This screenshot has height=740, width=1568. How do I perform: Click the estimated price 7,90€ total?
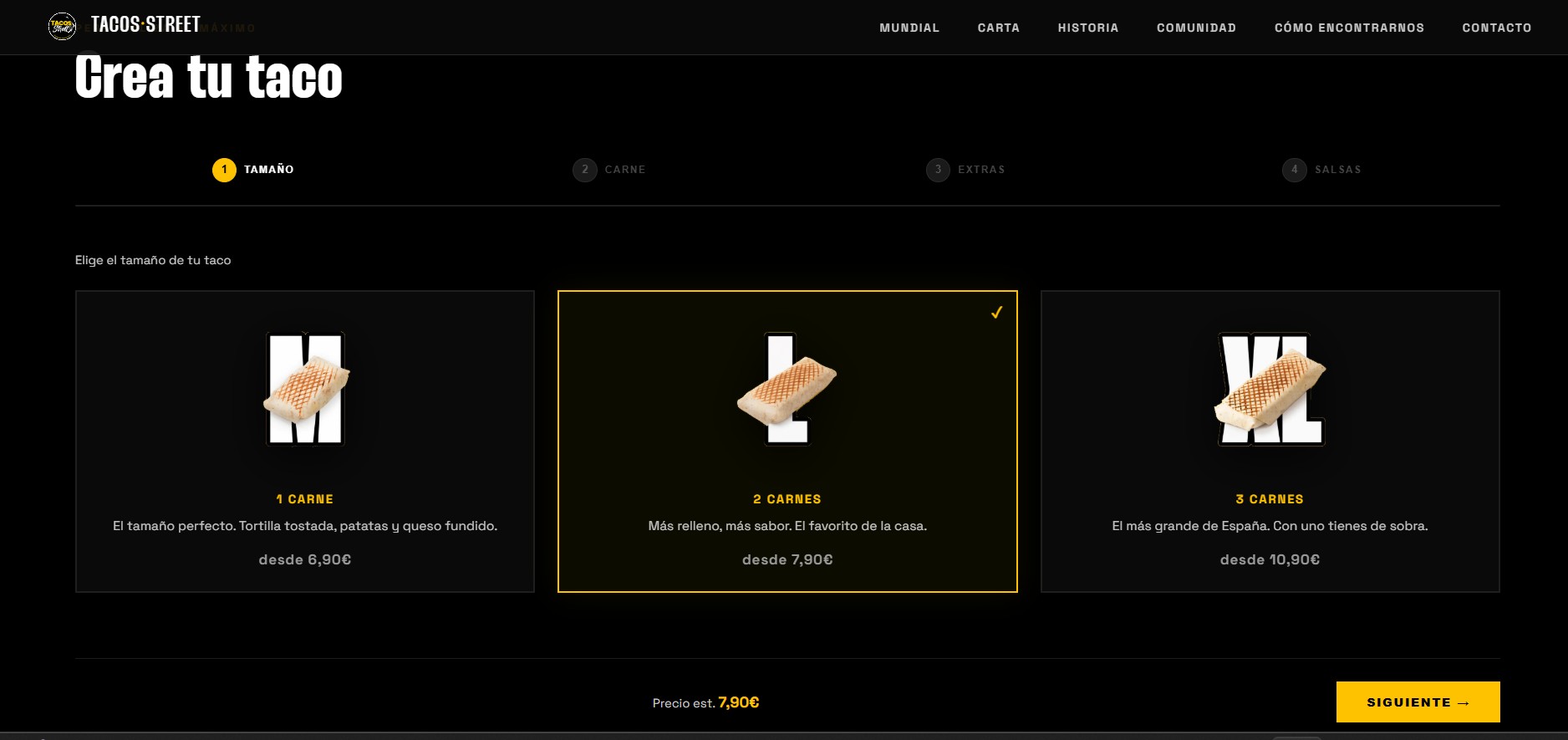tap(739, 702)
